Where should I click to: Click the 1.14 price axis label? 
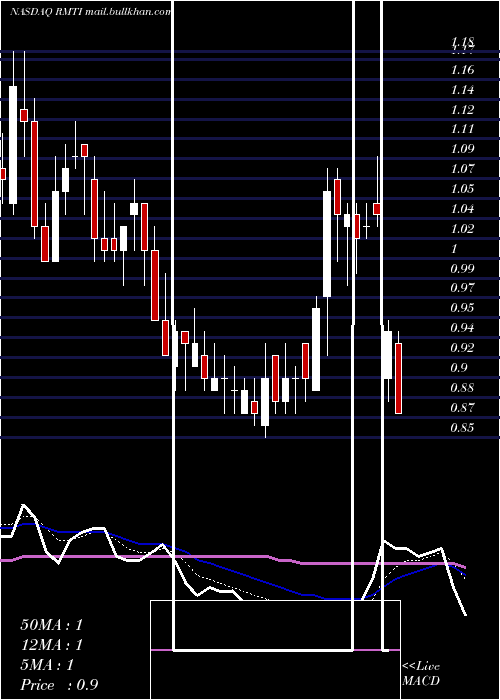pos(462,90)
